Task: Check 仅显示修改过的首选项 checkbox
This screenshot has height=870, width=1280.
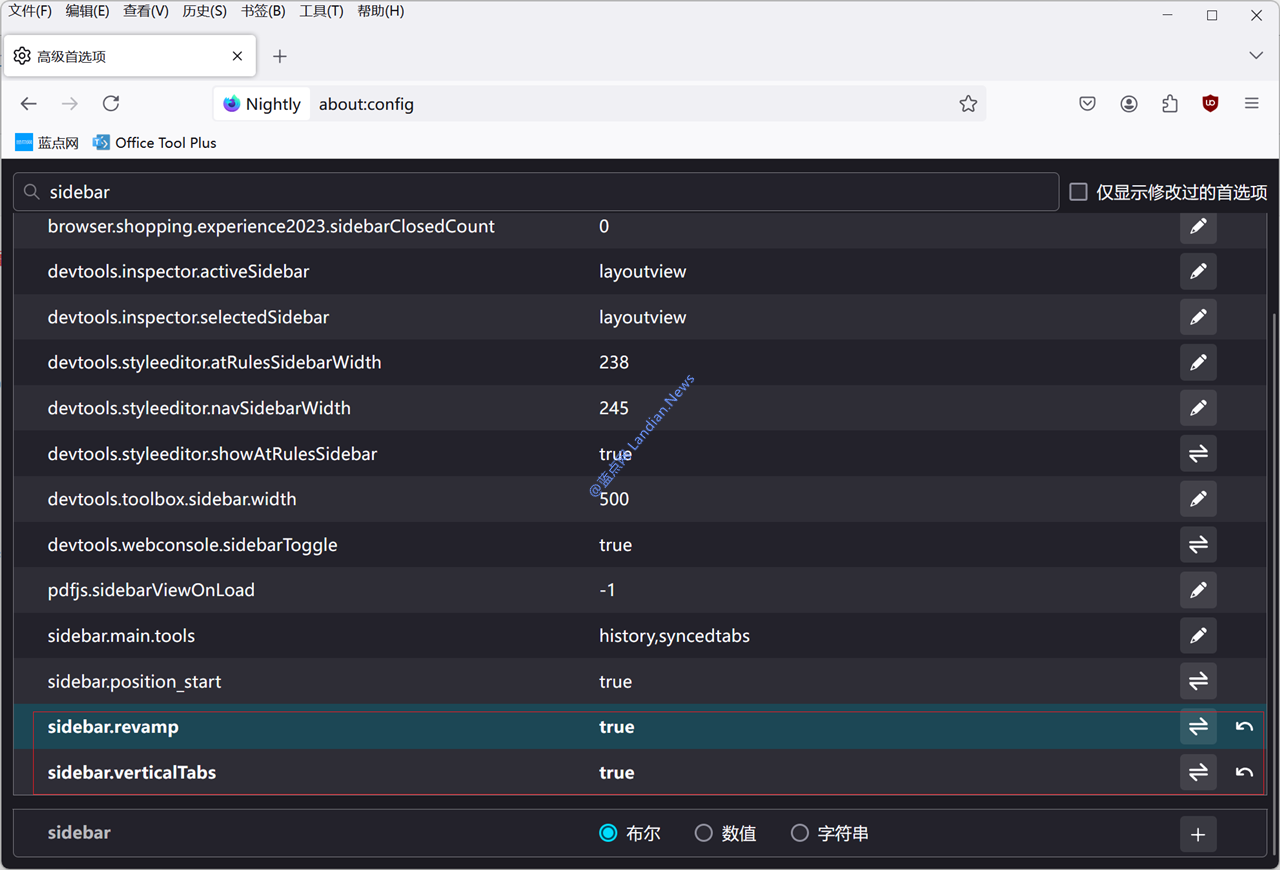Action: tap(1078, 192)
